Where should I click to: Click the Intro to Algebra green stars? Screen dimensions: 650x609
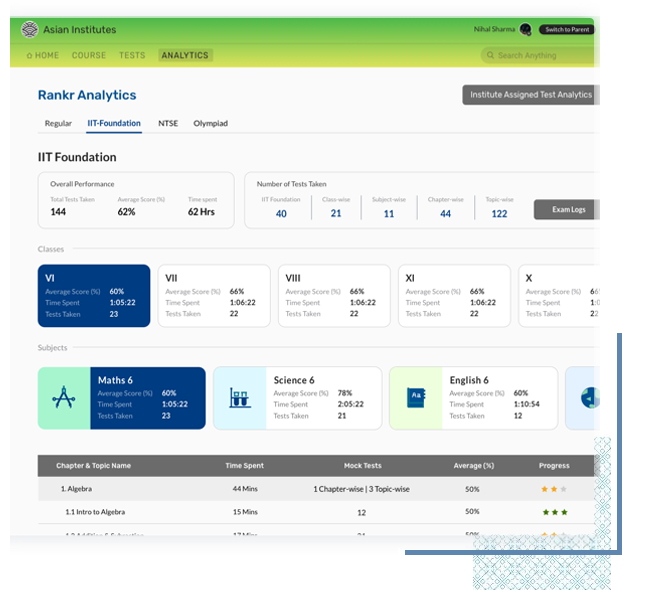click(x=555, y=512)
